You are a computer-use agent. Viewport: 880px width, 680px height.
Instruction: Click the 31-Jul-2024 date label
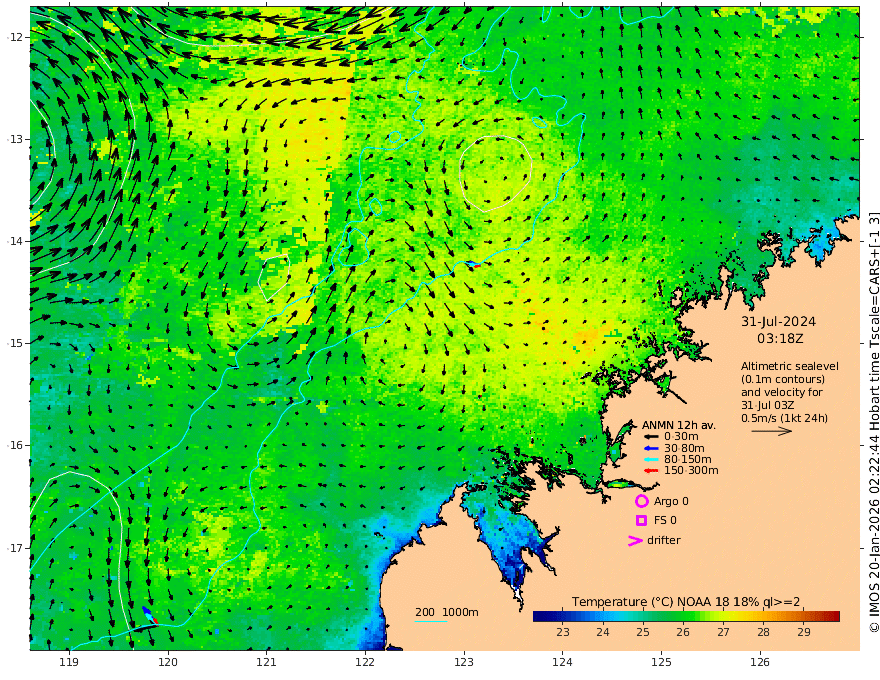point(778,322)
